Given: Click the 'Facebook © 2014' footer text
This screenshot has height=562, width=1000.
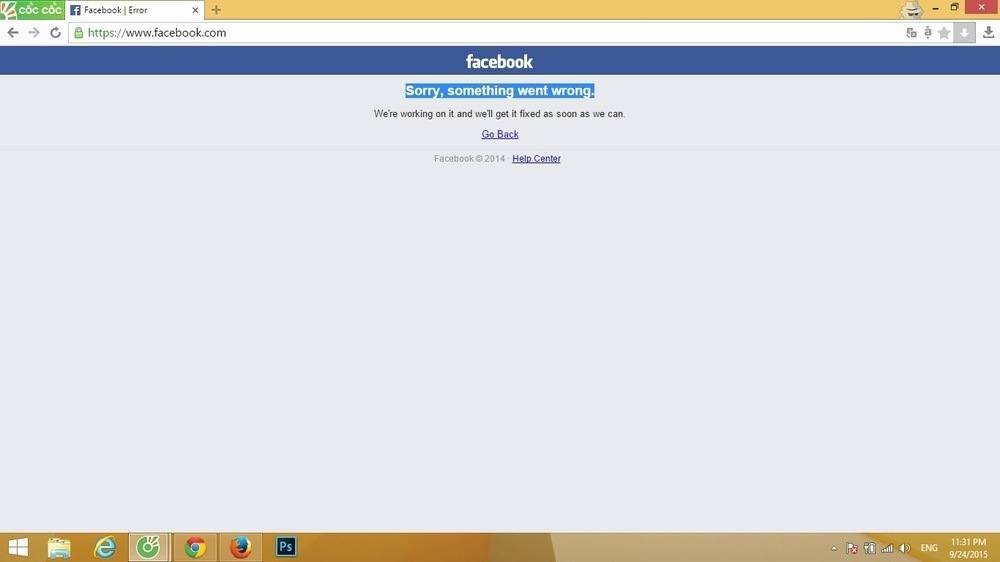Looking at the screenshot, I should [469, 158].
